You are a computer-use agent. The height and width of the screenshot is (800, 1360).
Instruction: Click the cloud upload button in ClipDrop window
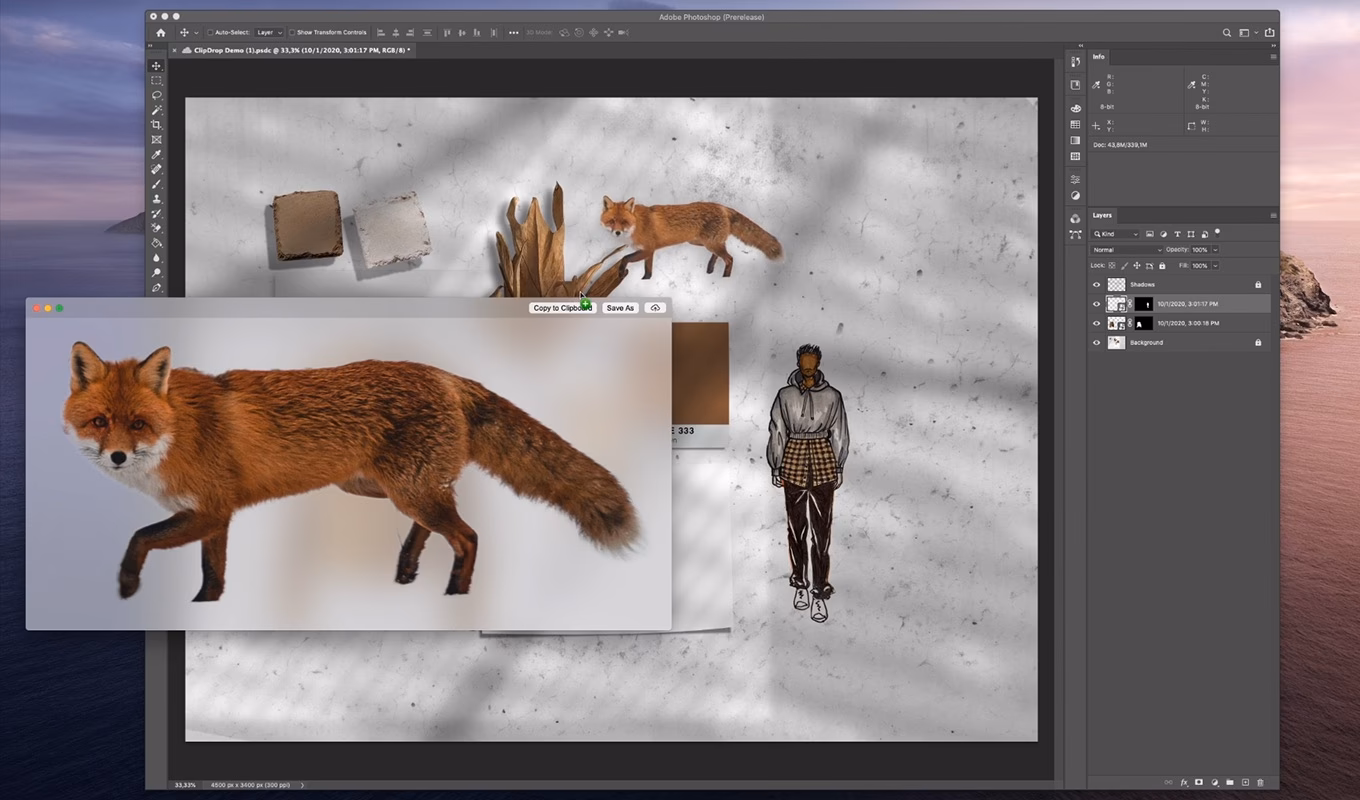pyautogui.click(x=655, y=308)
